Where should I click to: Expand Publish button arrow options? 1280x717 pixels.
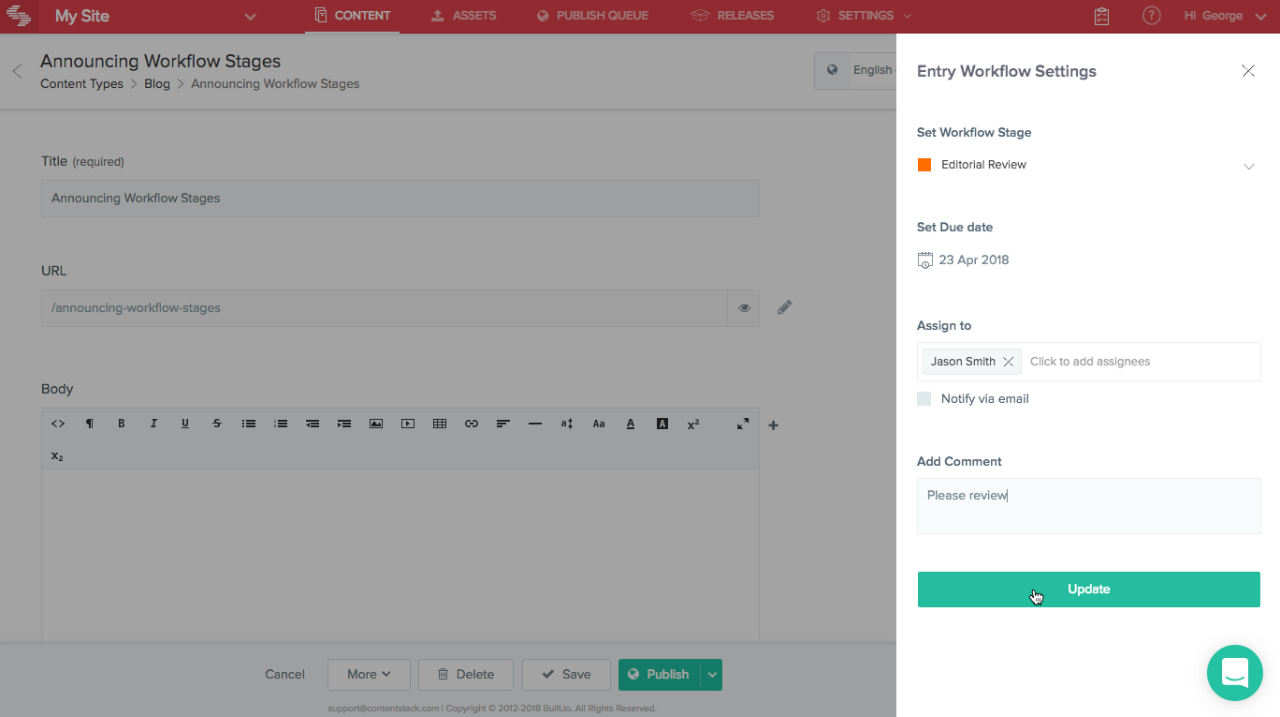coord(712,674)
